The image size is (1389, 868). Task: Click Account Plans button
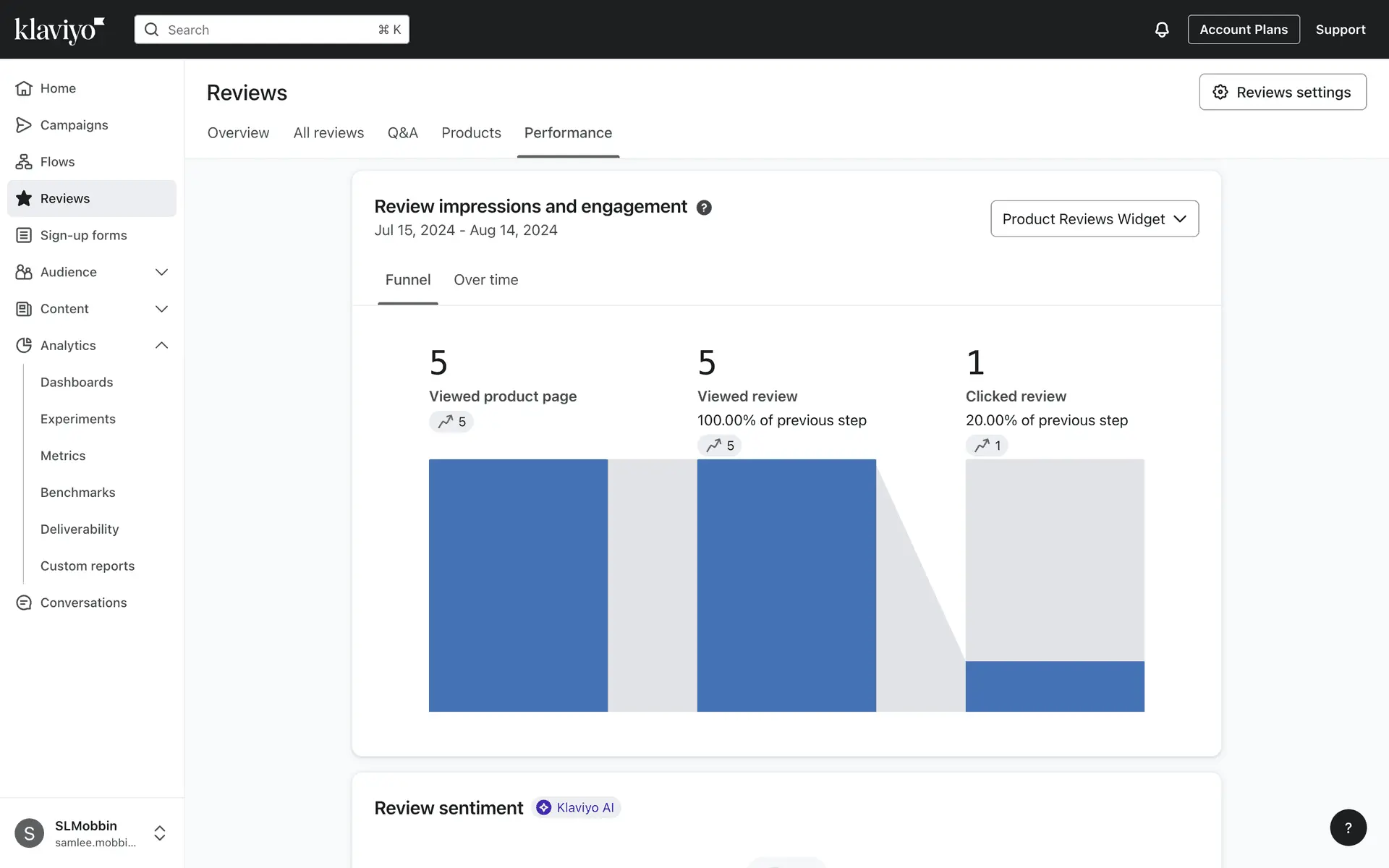point(1243,30)
